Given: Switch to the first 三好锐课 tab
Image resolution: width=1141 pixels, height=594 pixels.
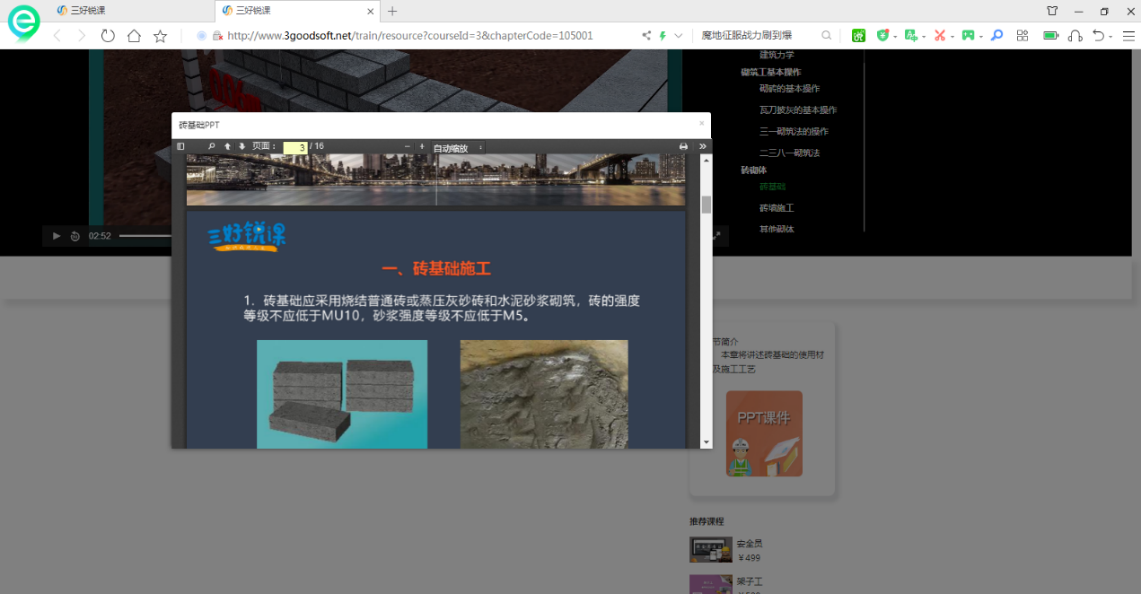Looking at the screenshot, I should [x=88, y=11].
